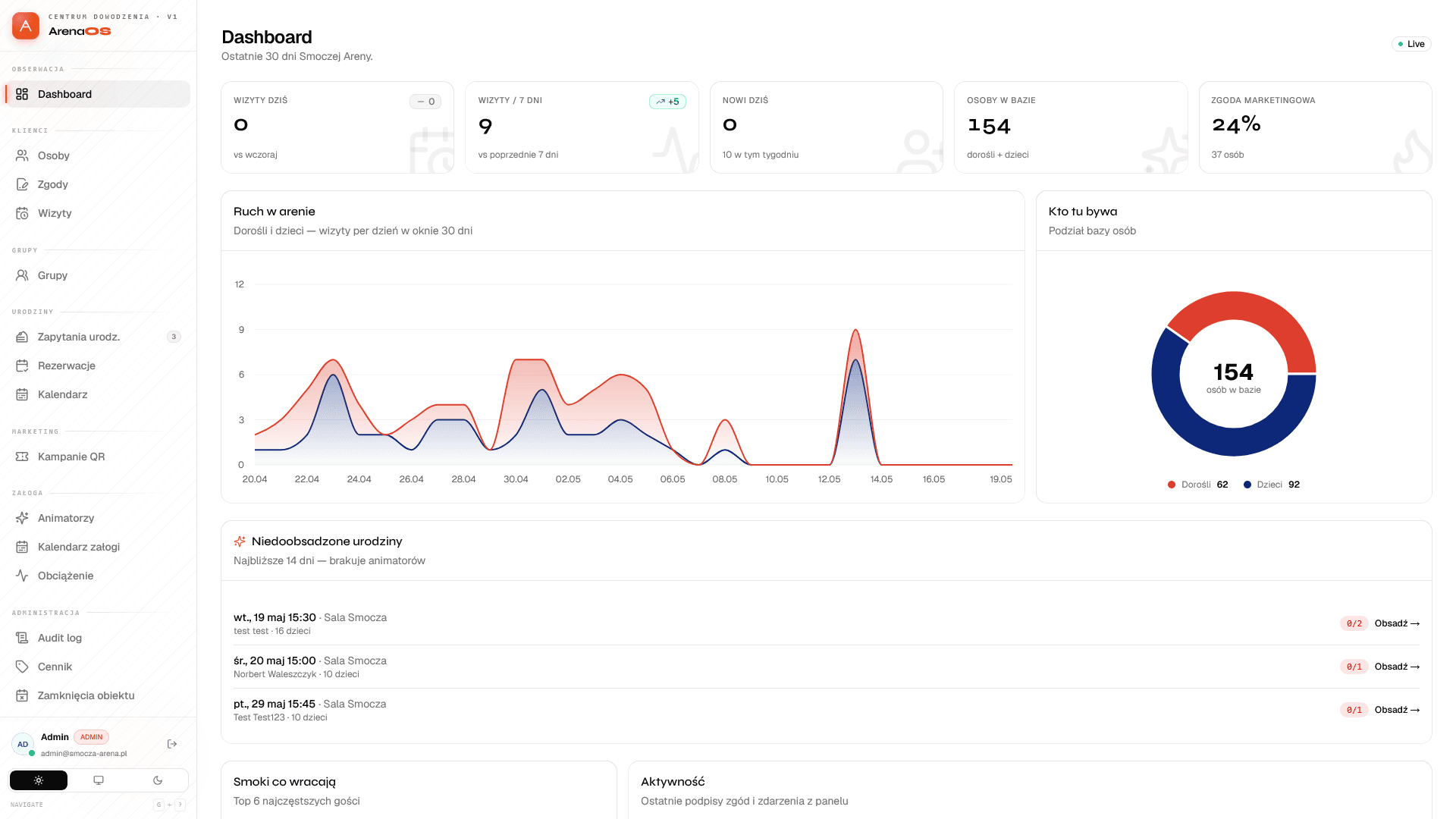Click Obsadź for wt., 19 maj 15:30
The image size is (1456, 819).
[1397, 623]
